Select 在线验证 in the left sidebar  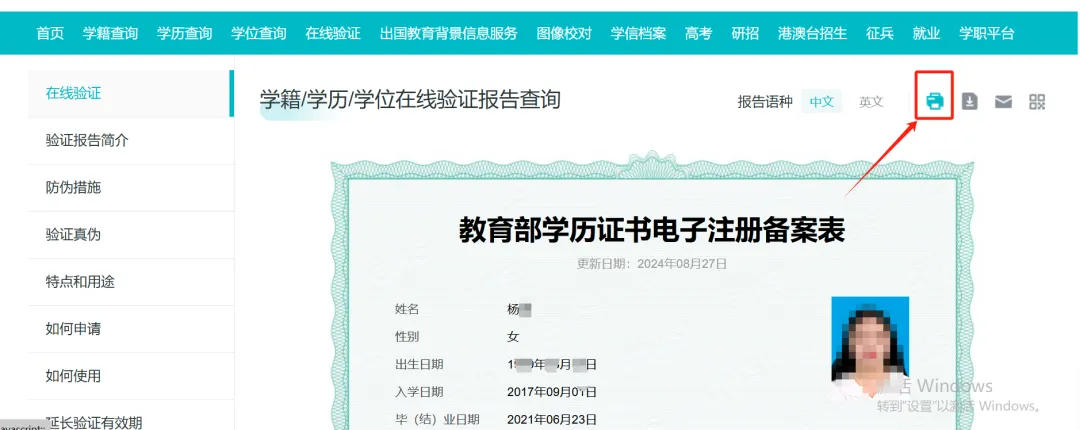[131, 93]
